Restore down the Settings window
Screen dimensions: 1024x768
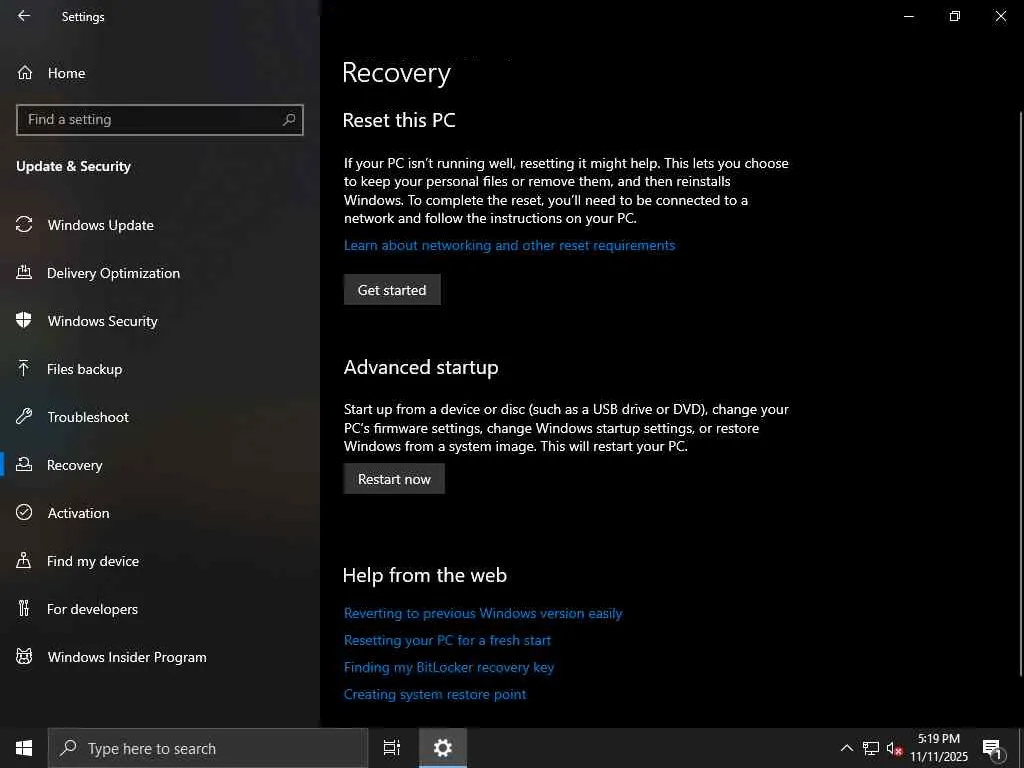coord(955,16)
